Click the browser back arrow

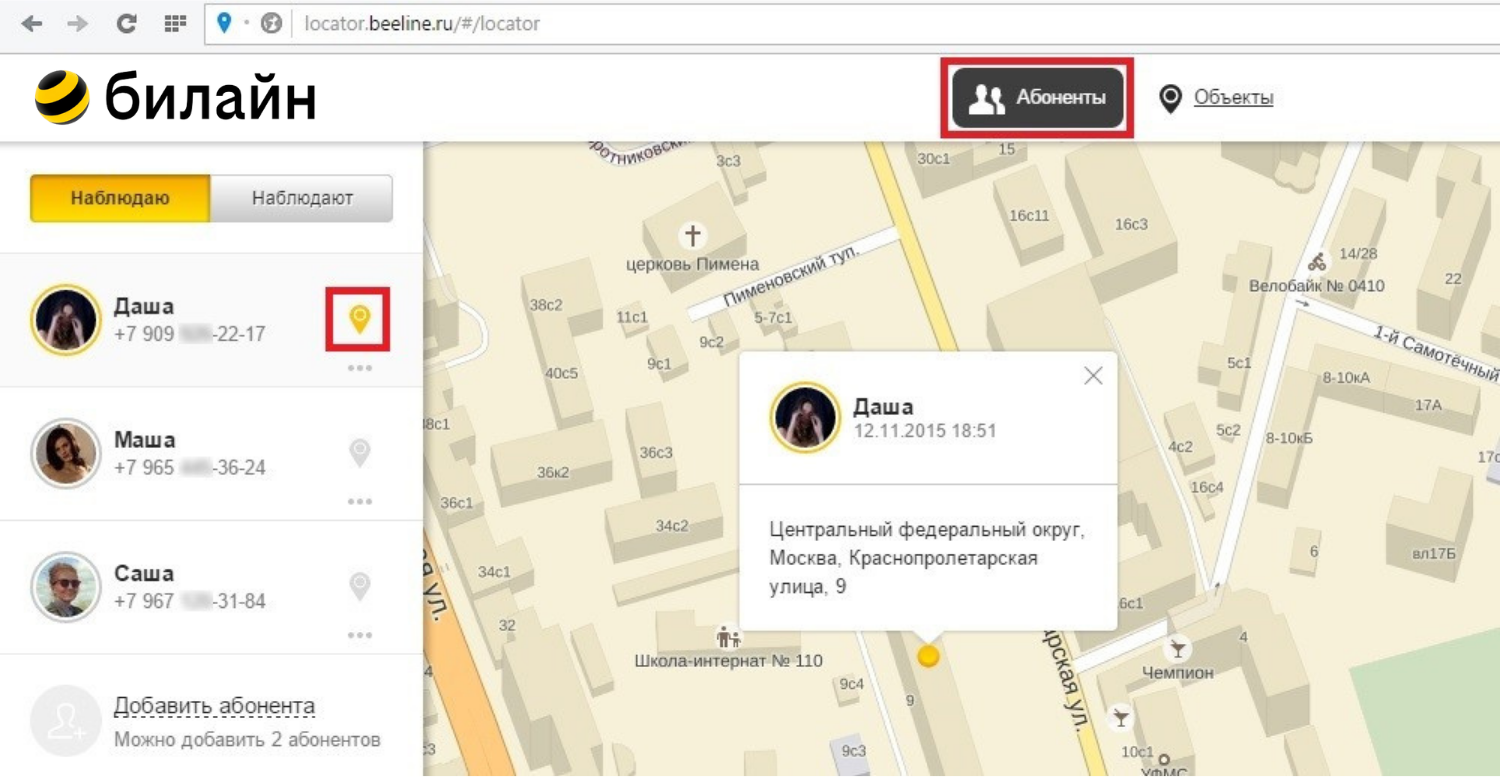pos(31,23)
